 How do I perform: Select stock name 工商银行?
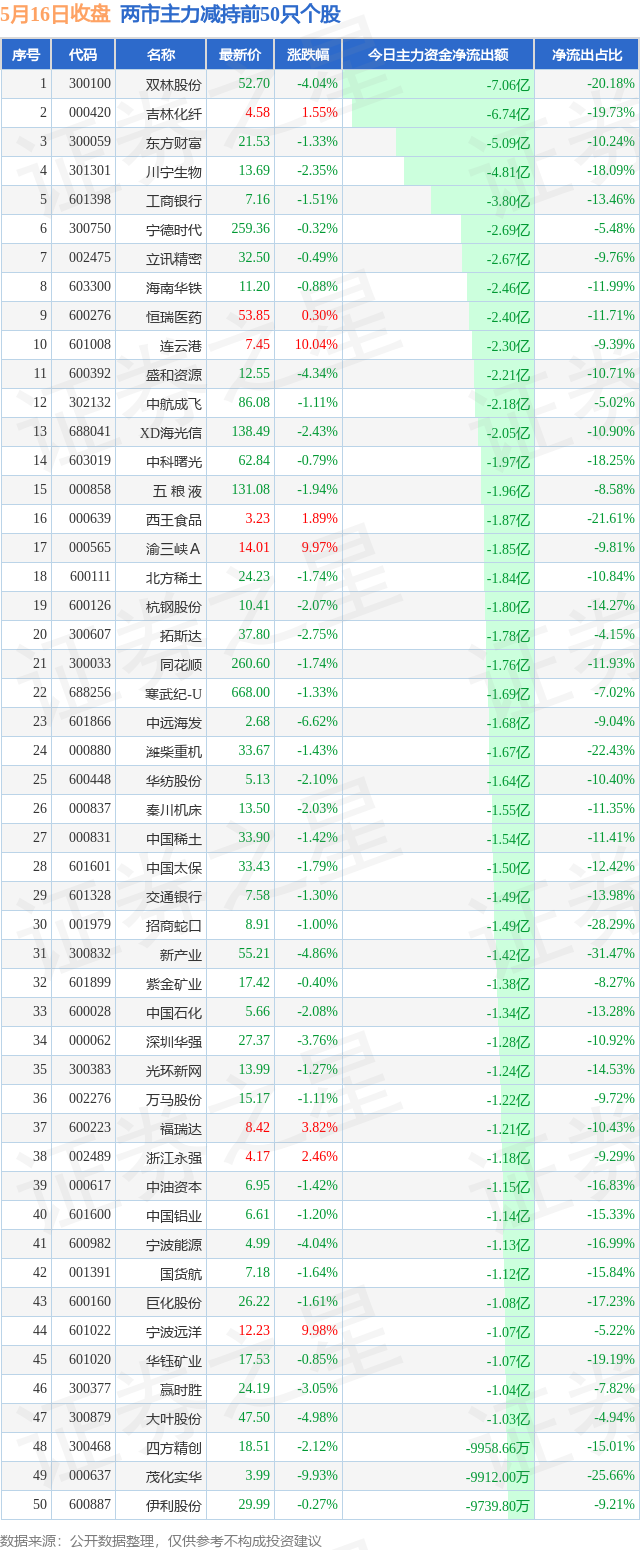pyautogui.click(x=174, y=200)
